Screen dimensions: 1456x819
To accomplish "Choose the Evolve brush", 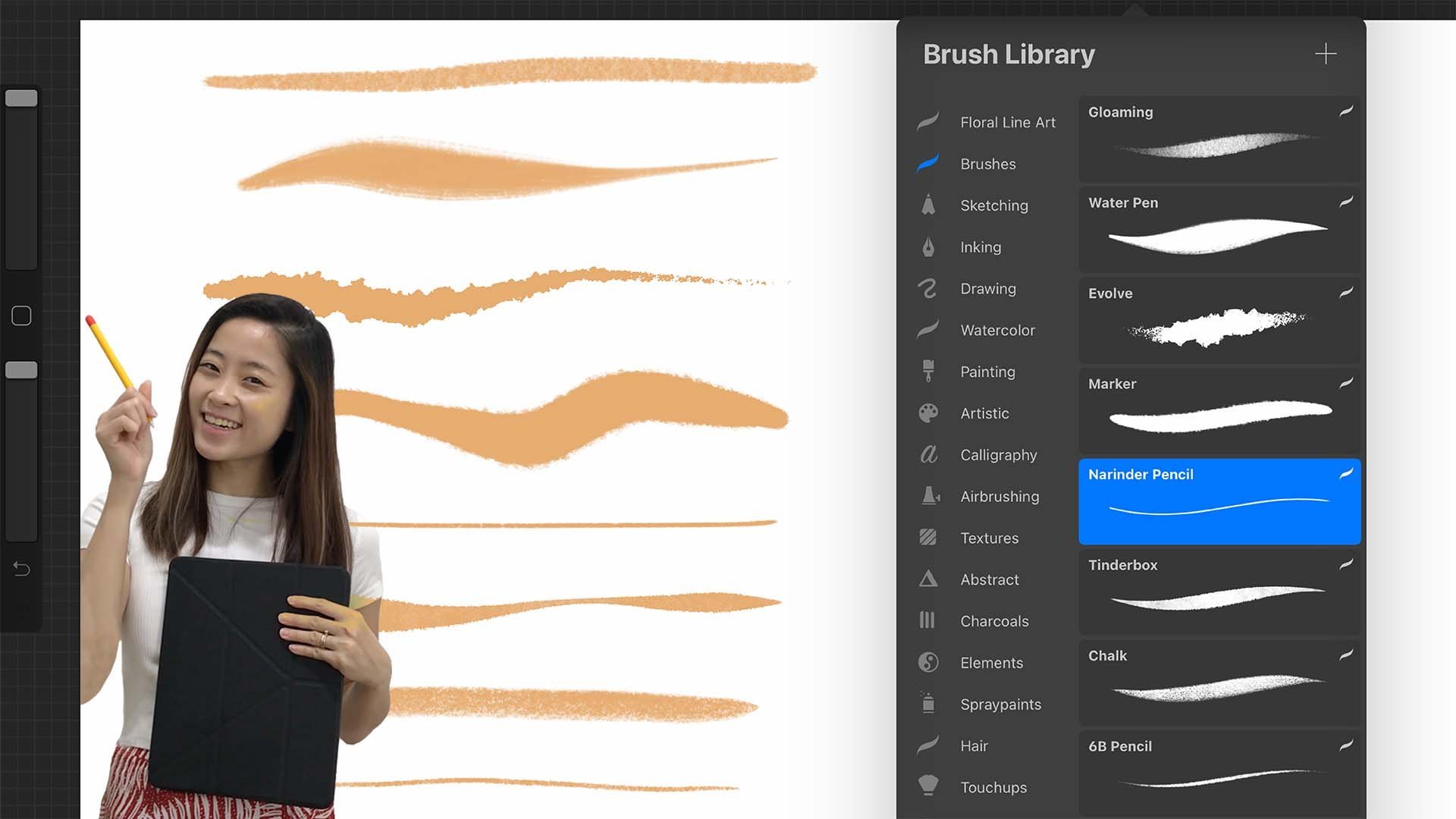I will coord(1219,320).
